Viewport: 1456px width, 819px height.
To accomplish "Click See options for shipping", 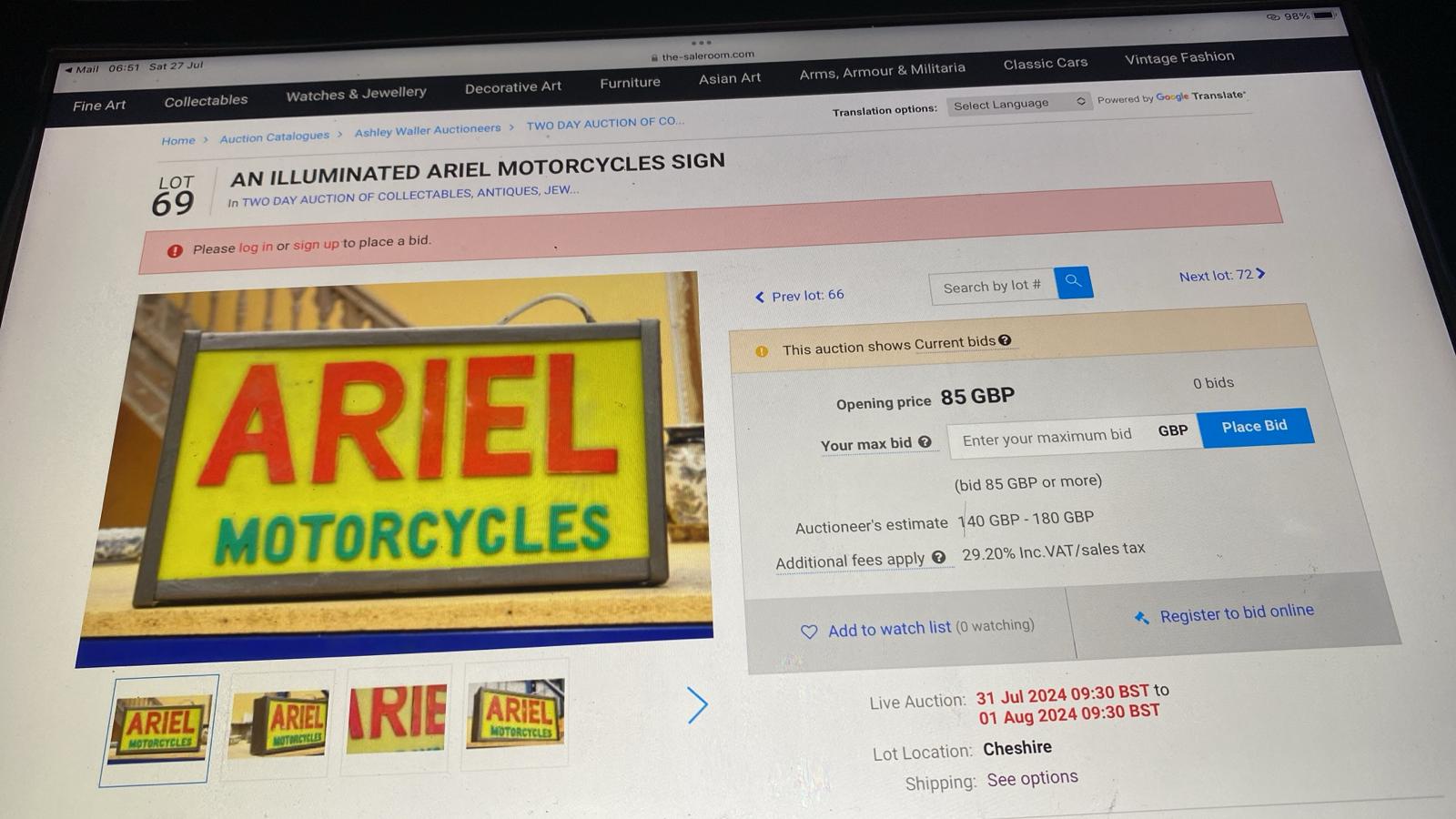I will click(x=1033, y=779).
